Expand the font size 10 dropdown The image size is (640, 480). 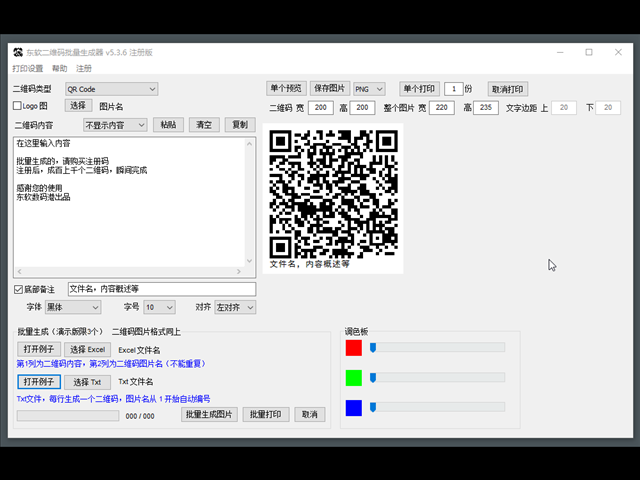click(x=160, y=307)
